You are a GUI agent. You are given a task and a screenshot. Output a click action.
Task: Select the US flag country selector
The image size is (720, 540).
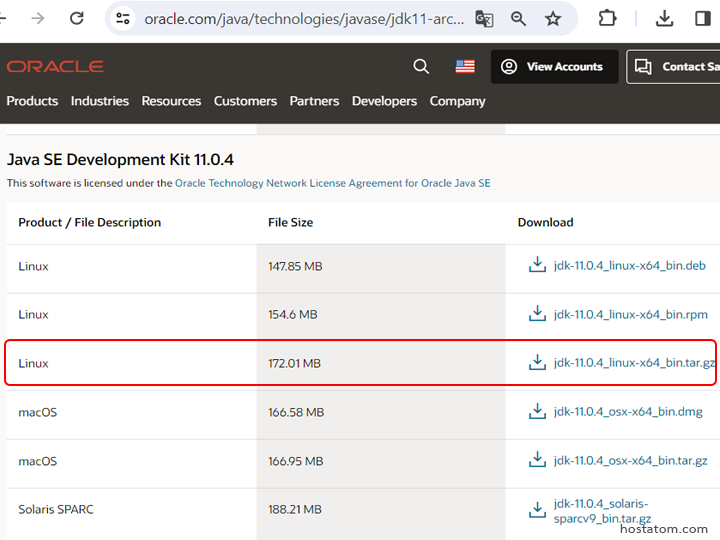465,67
